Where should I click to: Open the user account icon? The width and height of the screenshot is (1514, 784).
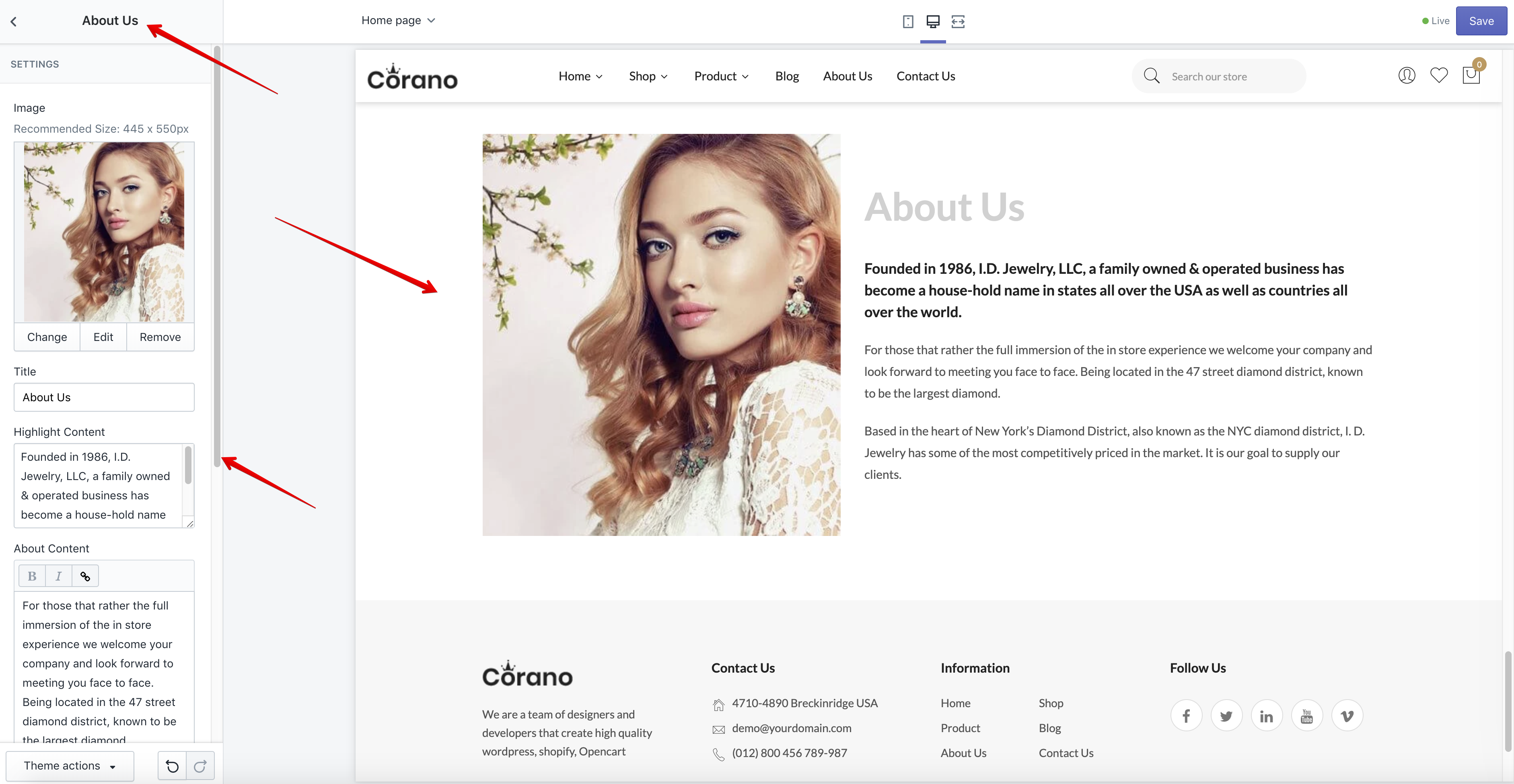pyautogui.click(x=1407, y=76)
